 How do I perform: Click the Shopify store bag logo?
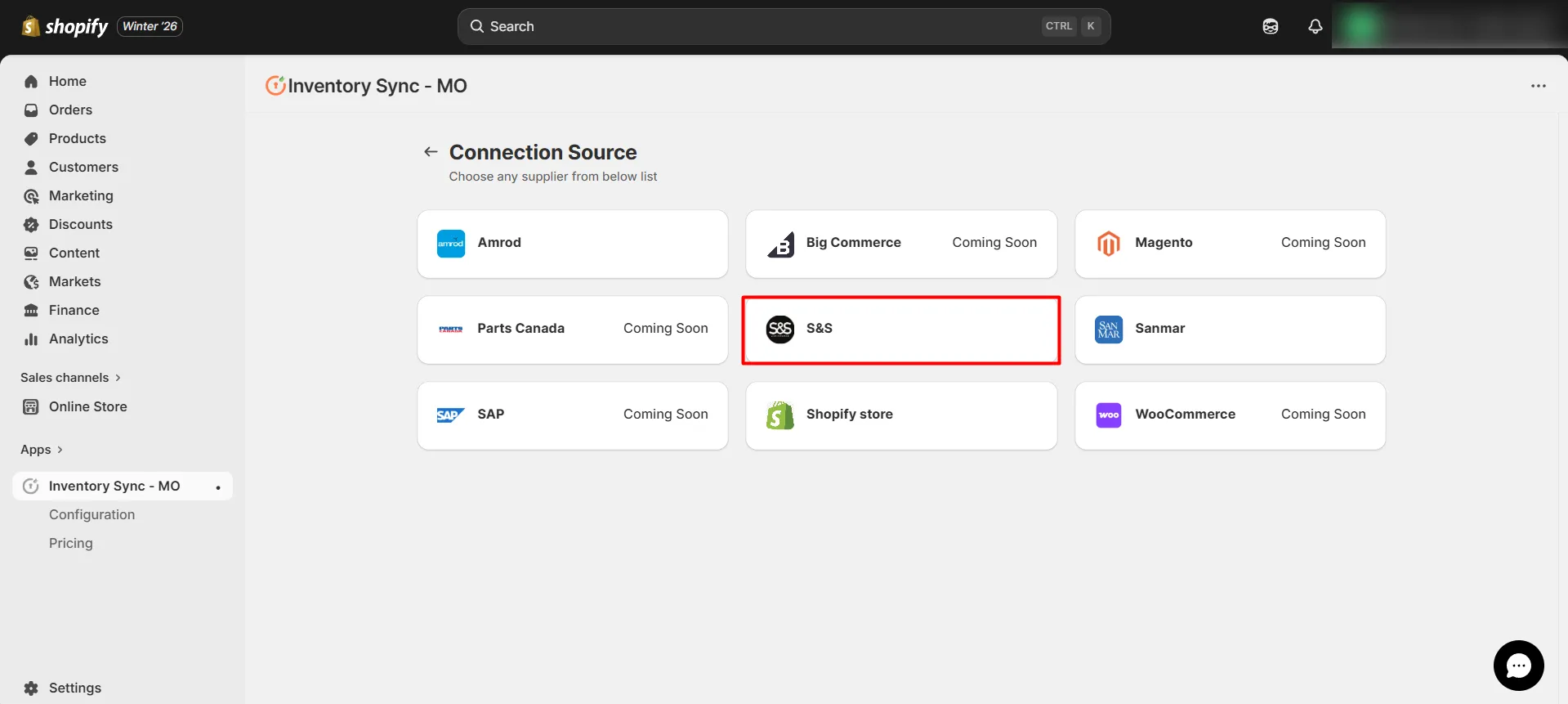click(780, 415)
